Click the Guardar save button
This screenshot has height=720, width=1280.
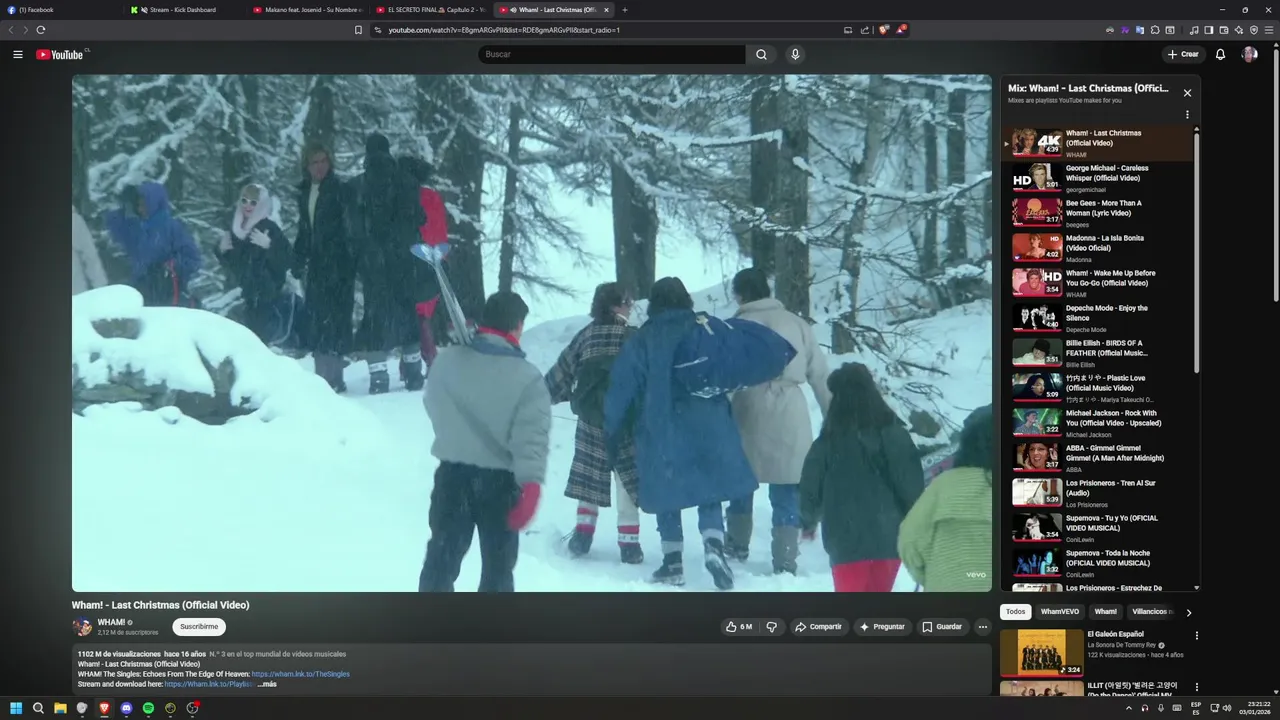tap(942, 627)
